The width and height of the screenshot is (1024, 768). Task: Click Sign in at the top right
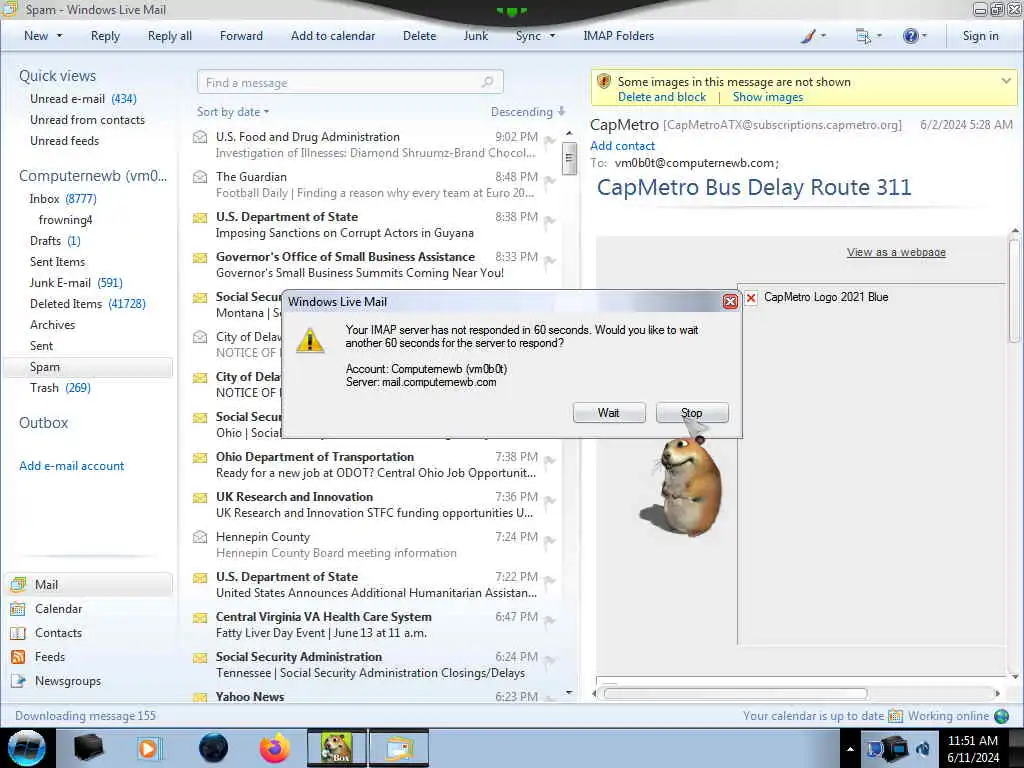click(x=980, y=36)
